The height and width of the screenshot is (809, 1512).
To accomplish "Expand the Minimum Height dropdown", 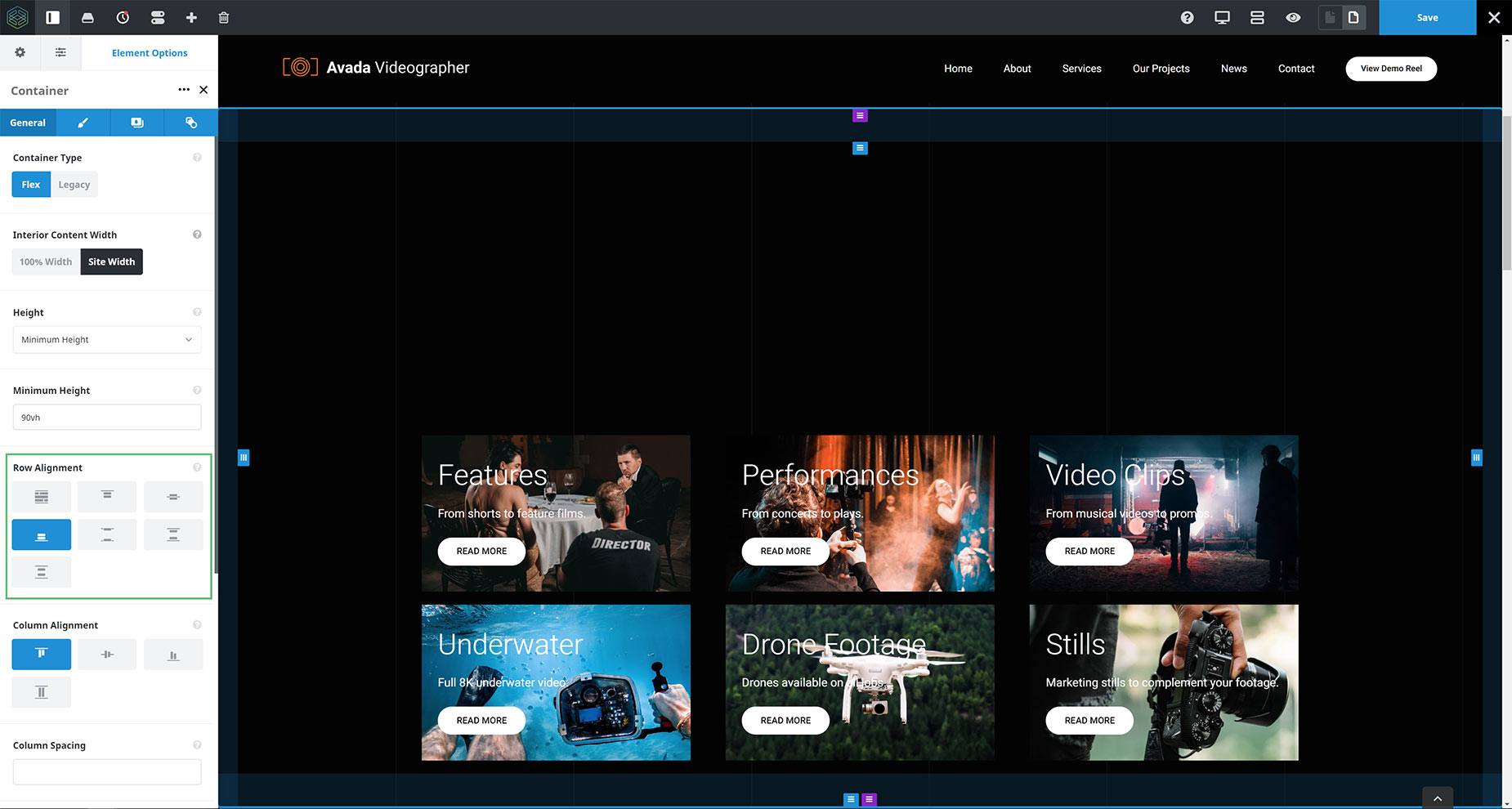I will (107, 340).
